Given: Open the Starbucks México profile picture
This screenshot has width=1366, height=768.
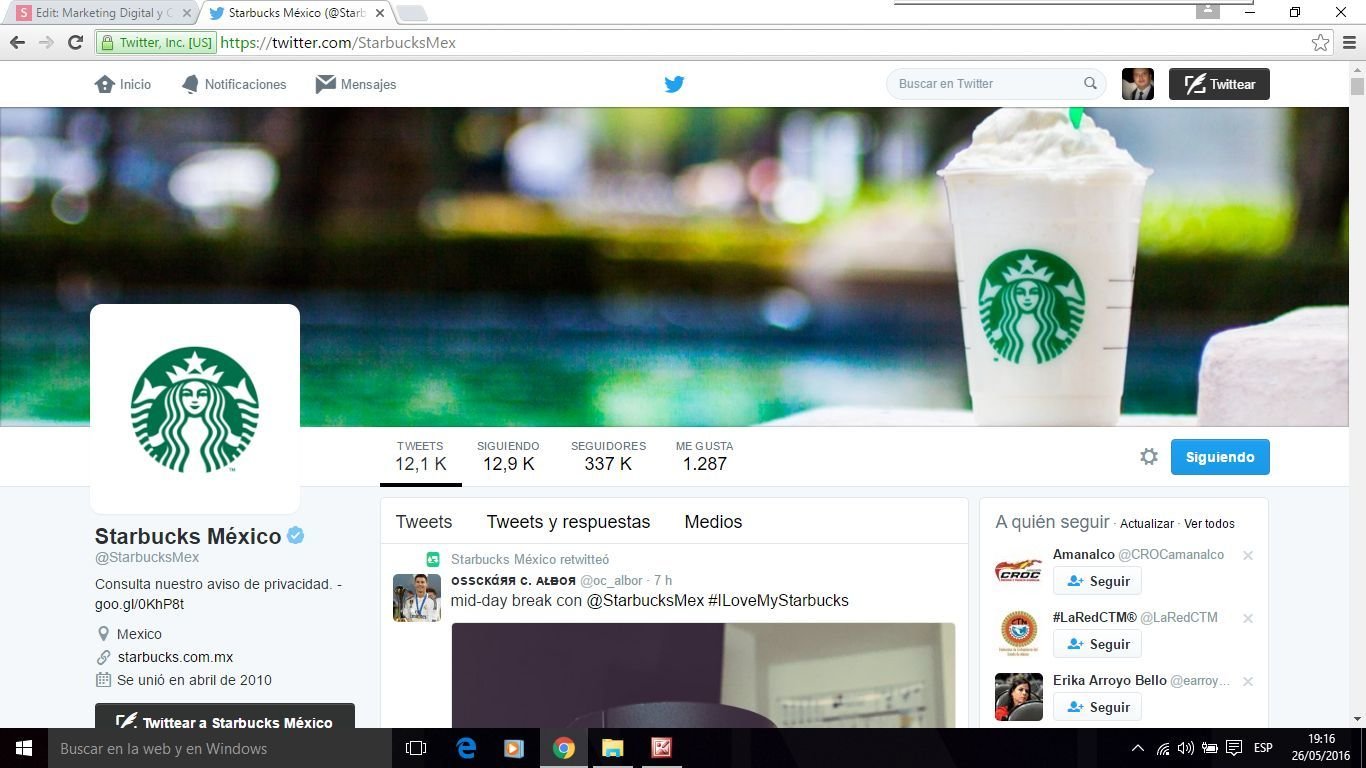Looking at the screenshot, I should (195, 409).
